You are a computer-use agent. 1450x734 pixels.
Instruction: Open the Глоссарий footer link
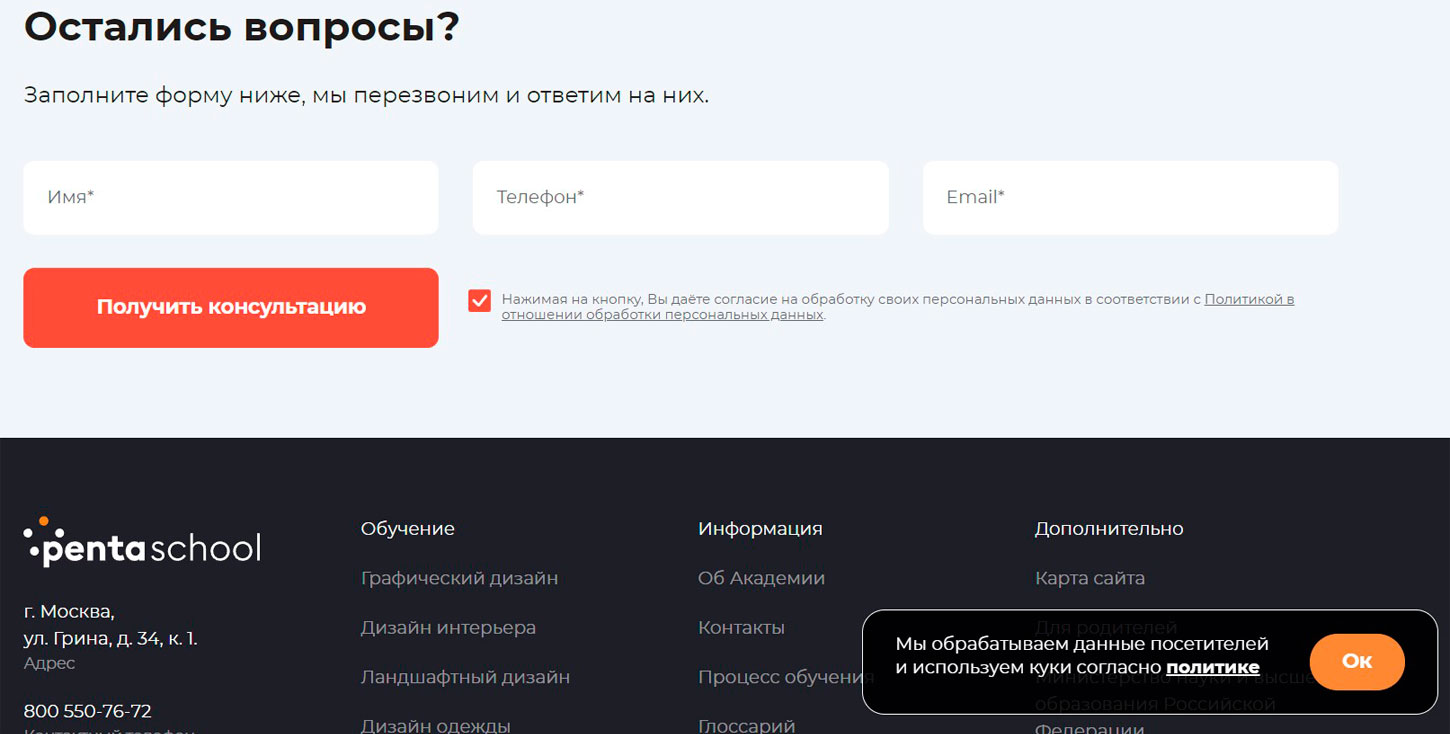coord(747,726)
